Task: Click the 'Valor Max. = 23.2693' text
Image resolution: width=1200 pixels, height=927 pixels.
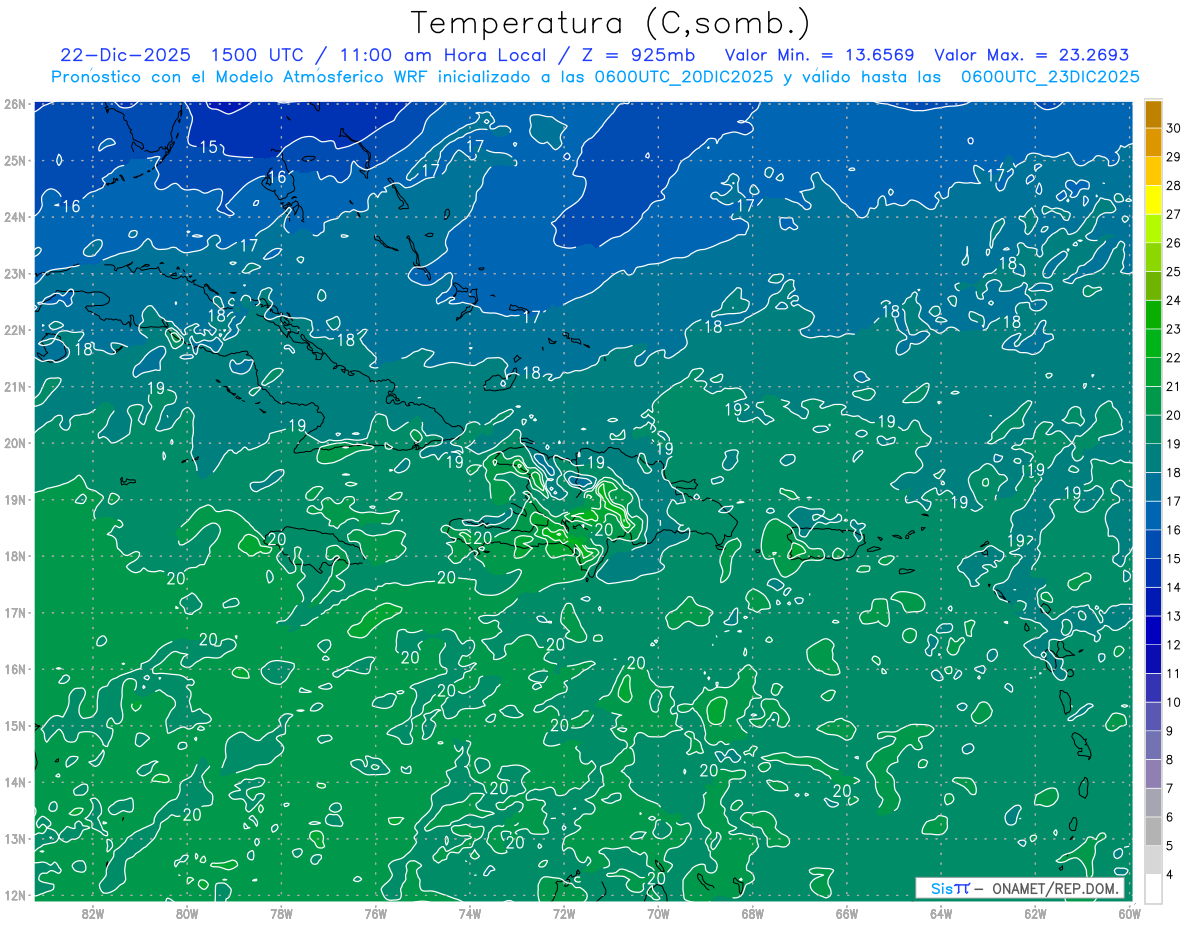Action: tap(1032, 55)
